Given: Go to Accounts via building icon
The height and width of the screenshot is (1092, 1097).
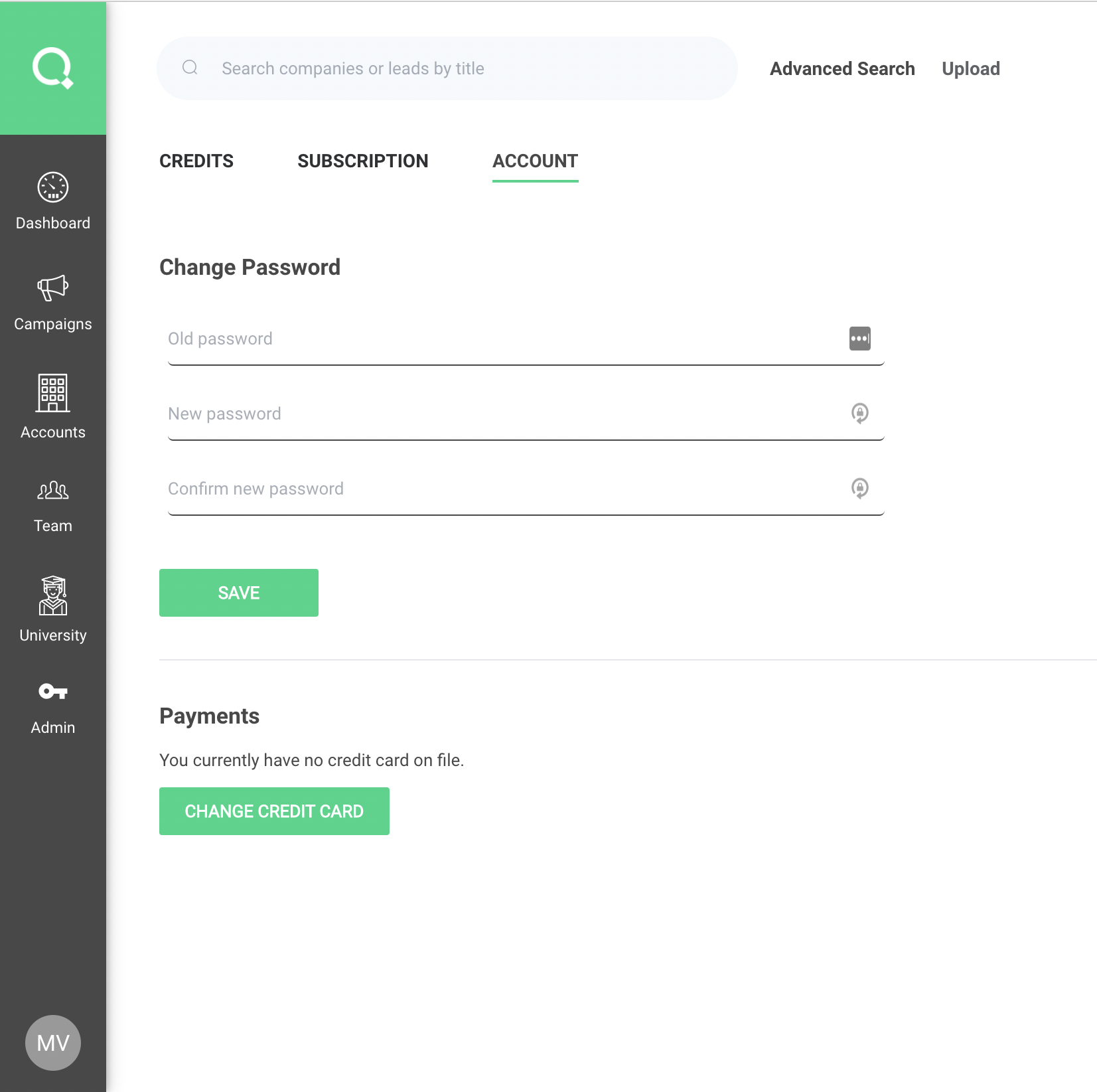Looking at the screenshot, I should (52, 393).
